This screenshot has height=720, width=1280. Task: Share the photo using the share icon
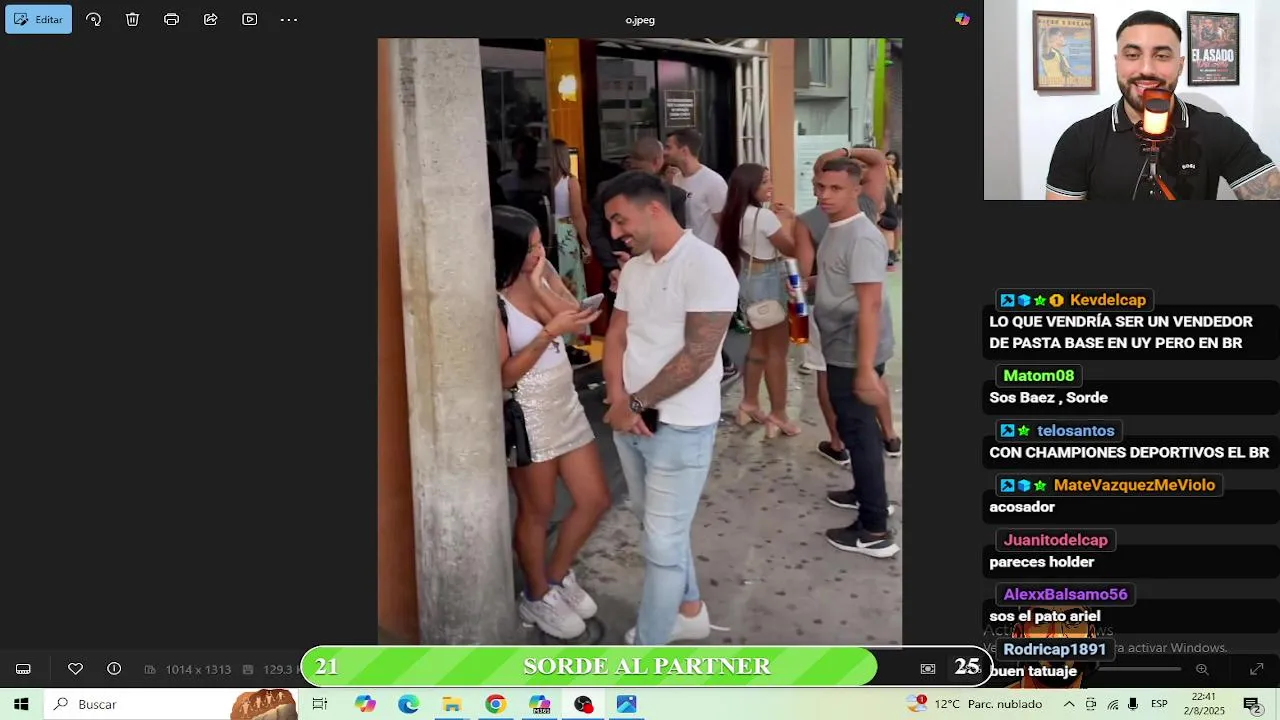[210, 19]
